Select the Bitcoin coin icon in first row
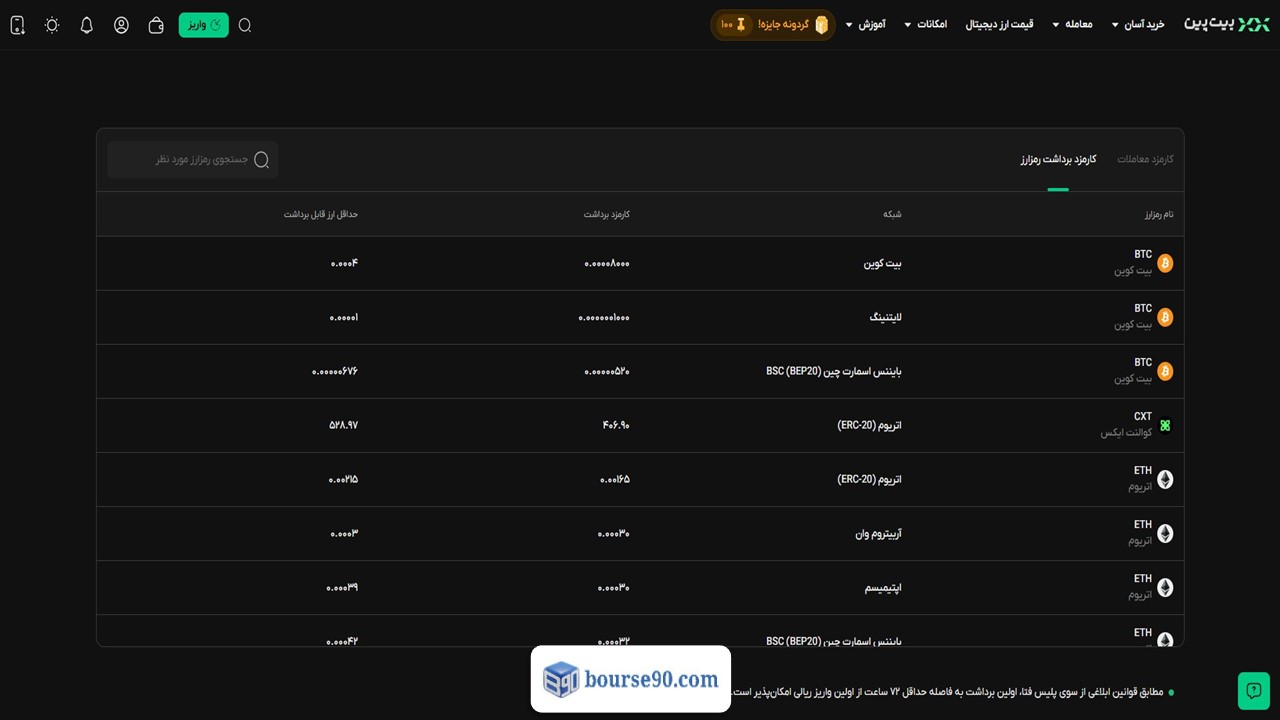The image size is (1280, 720). tap(1164, 263)
